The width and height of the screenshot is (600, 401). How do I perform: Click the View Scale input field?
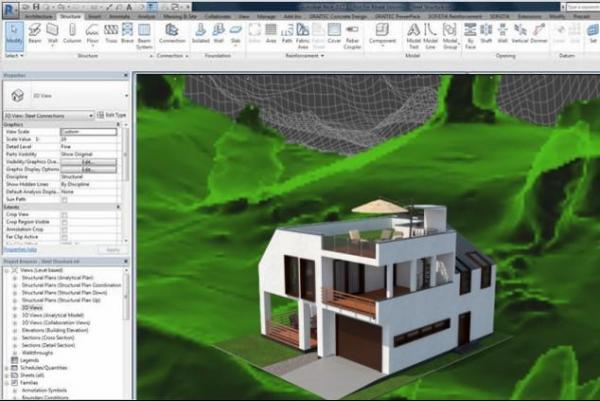pyautogui.click(x=91, y=131)
